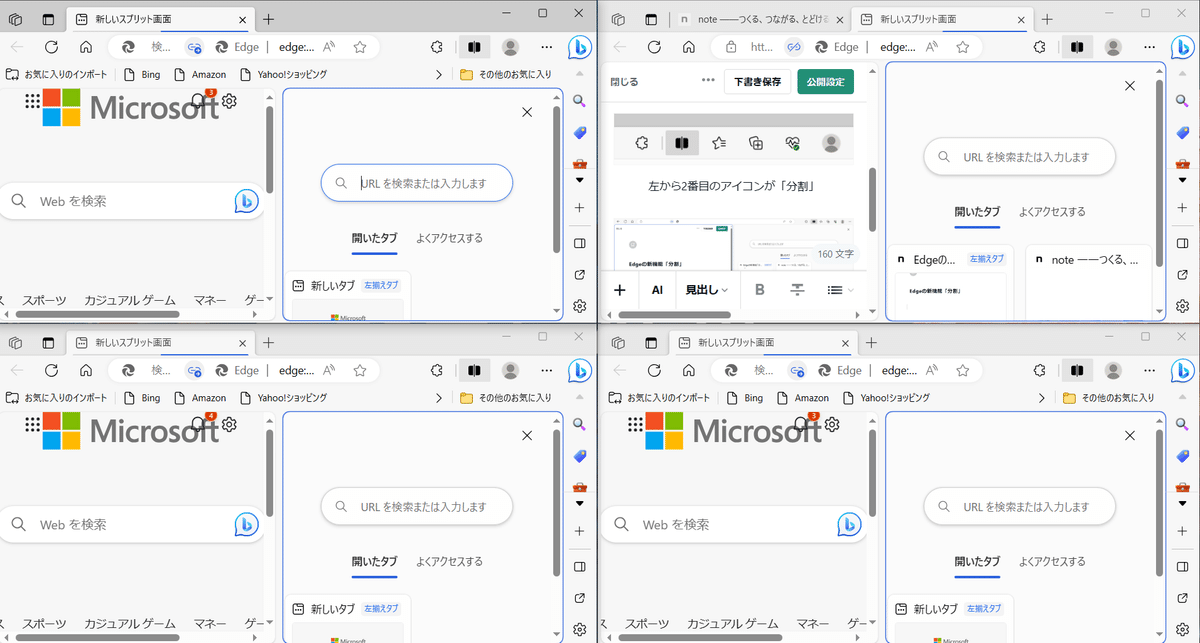Image resolution: width=1200 pixels, height=643 pixels.
Task: Switch to the note tab in top-right window
Action: pyautogui.click(x=759, y=19)
